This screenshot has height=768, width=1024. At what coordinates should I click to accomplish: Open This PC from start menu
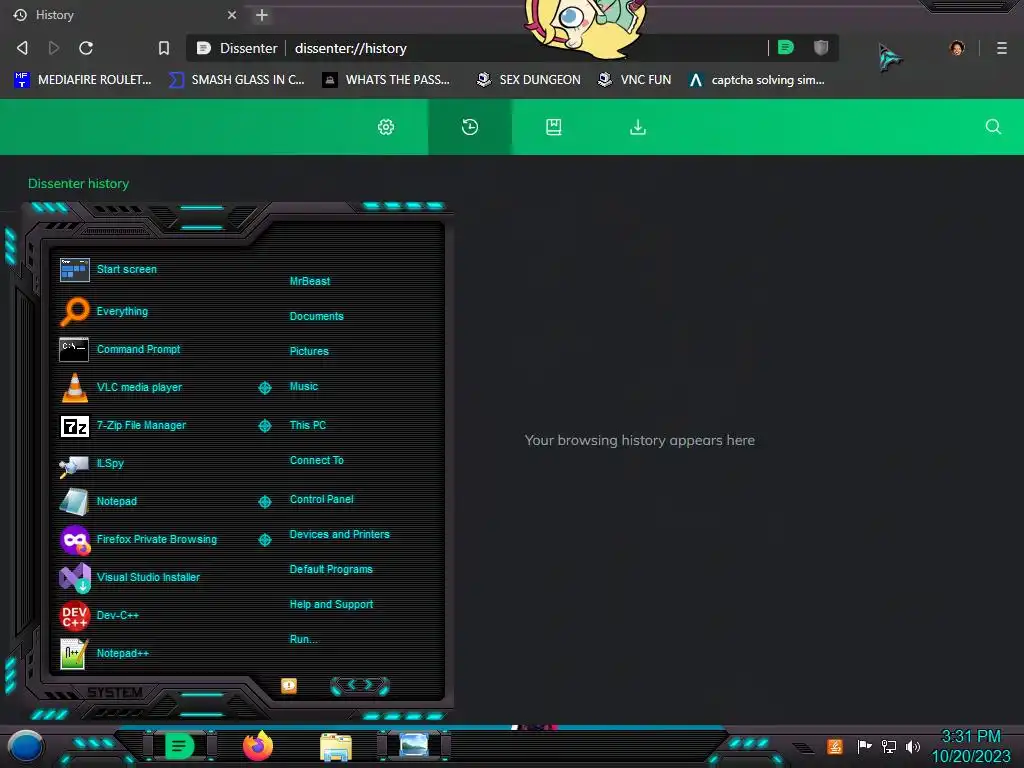pos(308,425)
